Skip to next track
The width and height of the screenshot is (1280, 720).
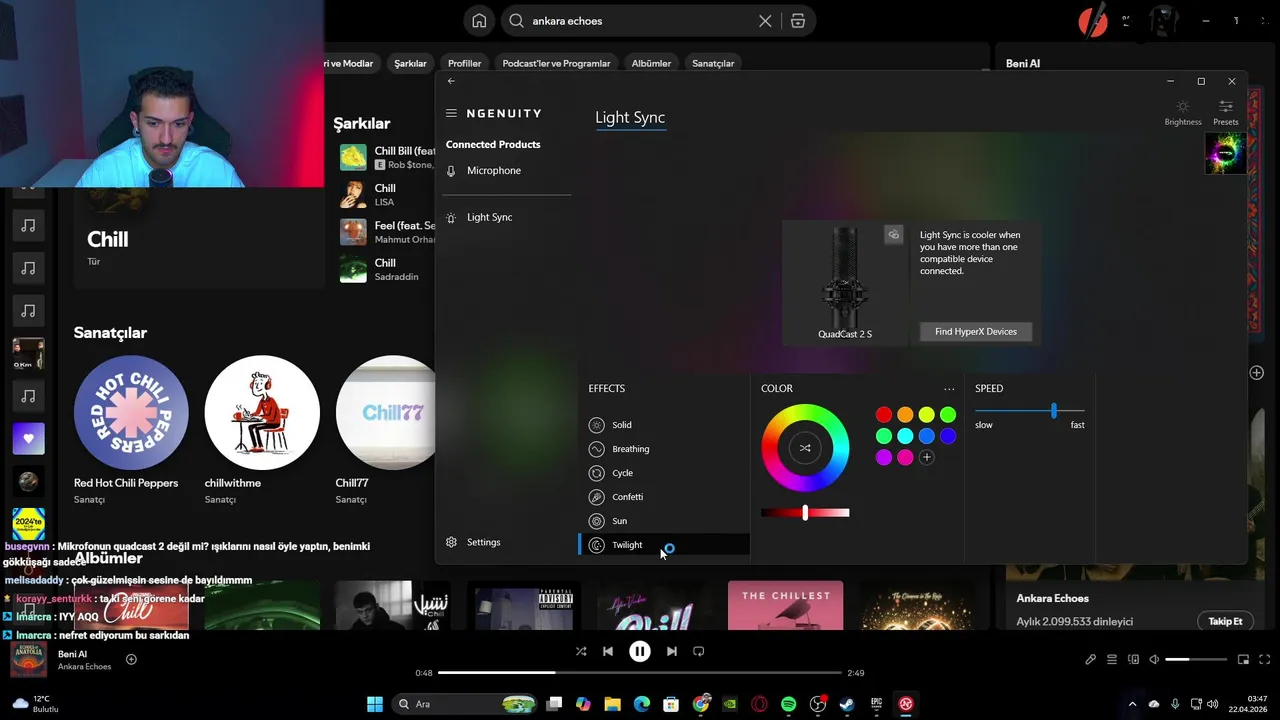click(672, 651)
